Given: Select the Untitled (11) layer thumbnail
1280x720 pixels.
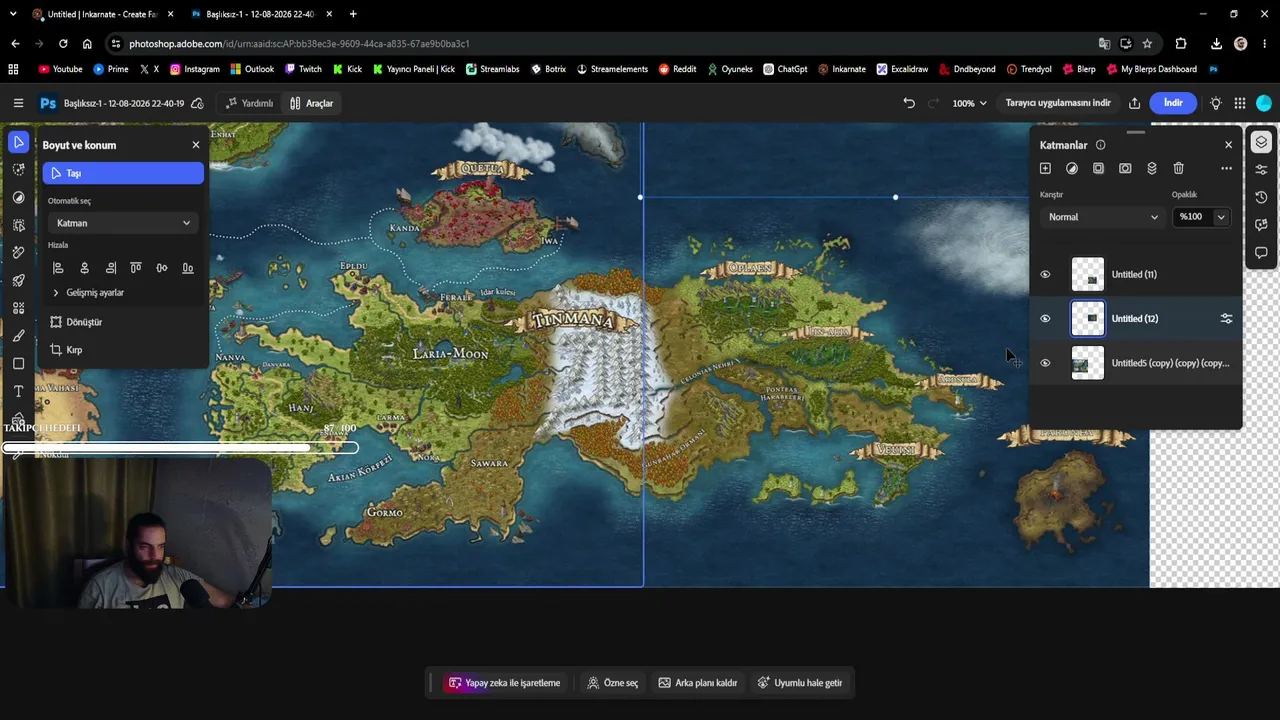Looking at the screenshot, I should click(x=1088, y=274).
